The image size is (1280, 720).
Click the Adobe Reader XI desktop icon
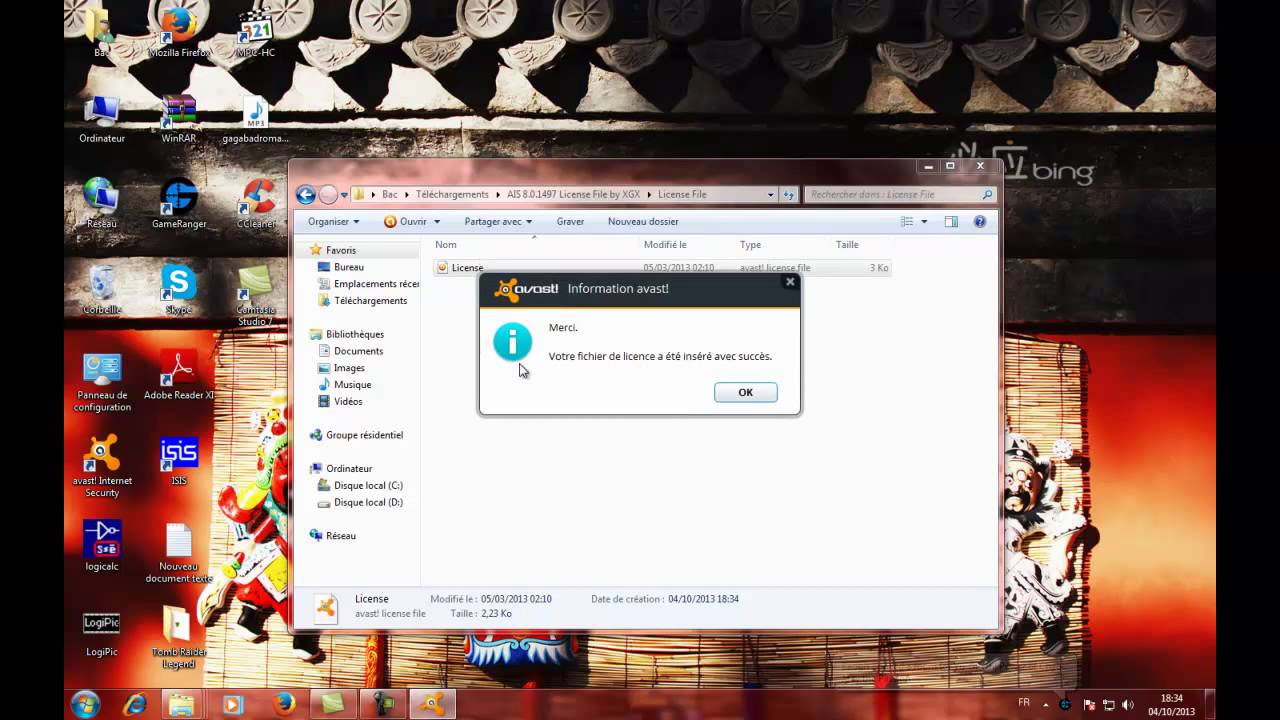[179, 375]
